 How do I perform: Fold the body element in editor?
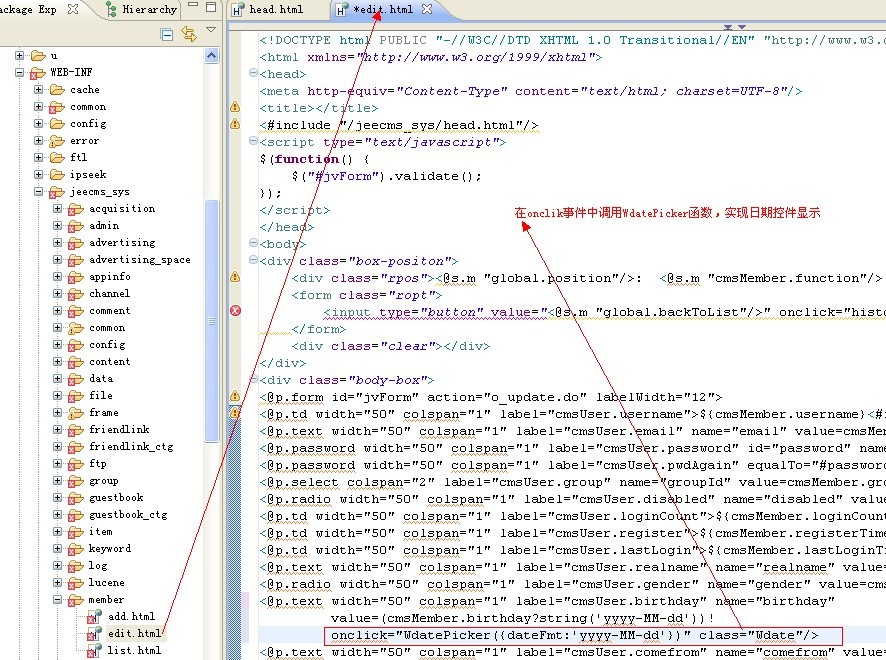(253, 243)
